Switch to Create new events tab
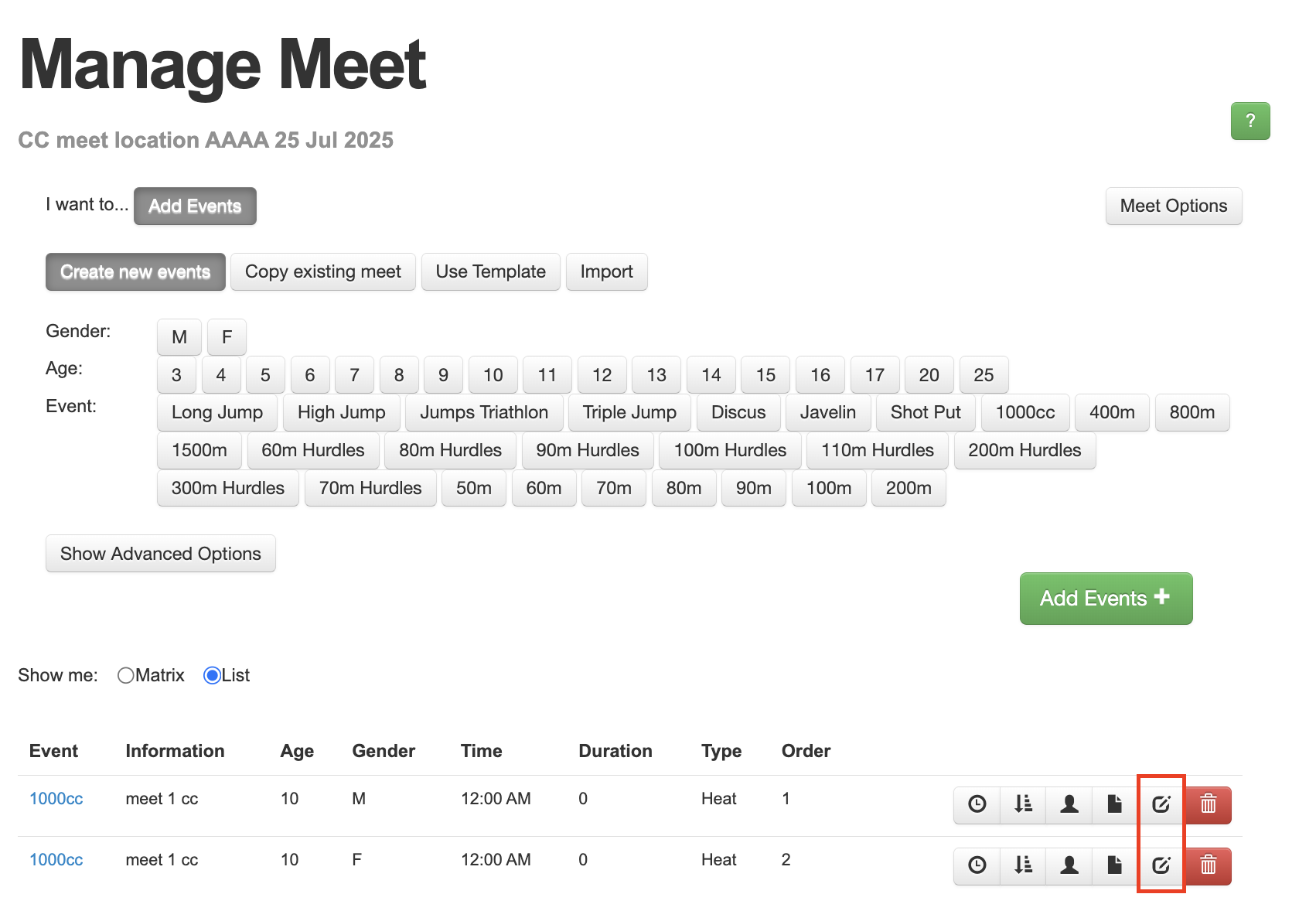This screenshot has height=911, width=1316. tap(135, 271)
